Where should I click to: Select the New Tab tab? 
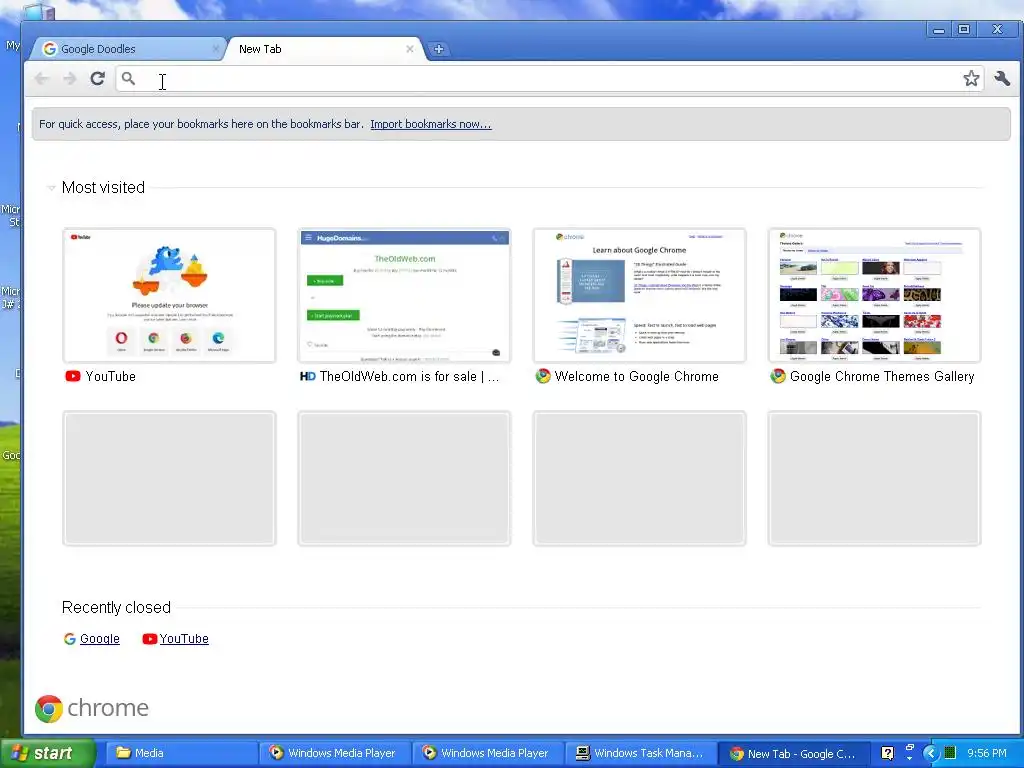click(x=323, y=49)
